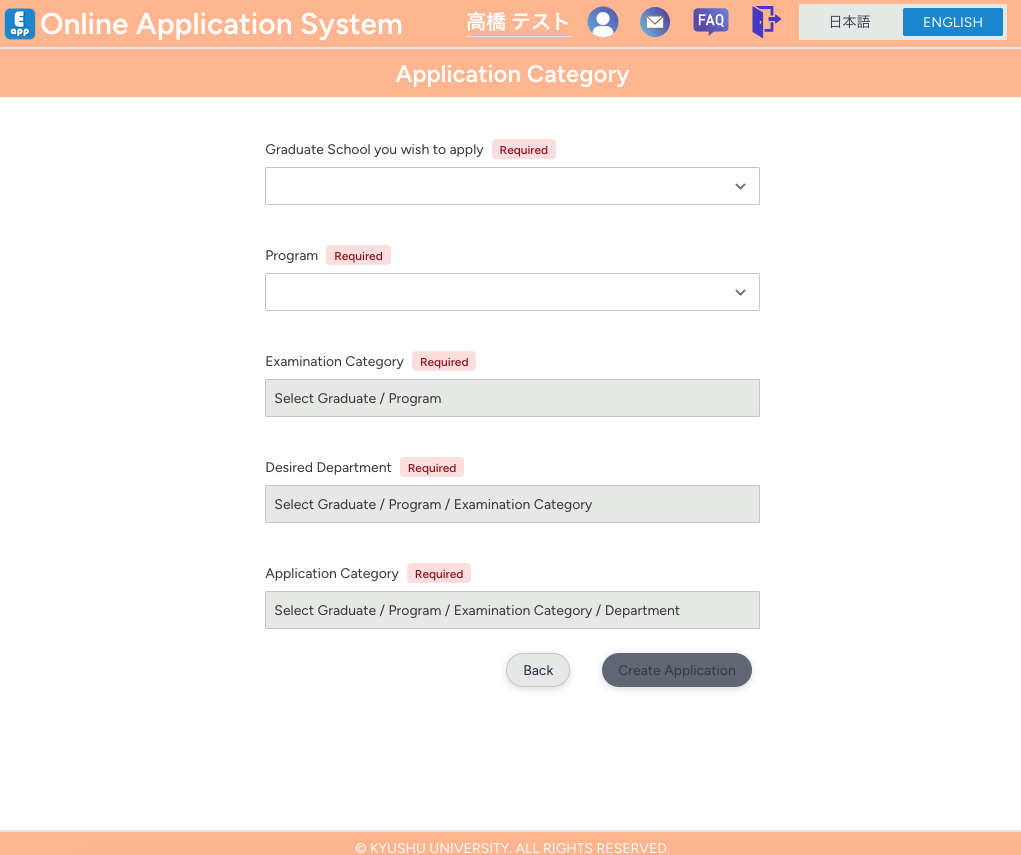Screen dimensions: 1021x855
Task: Log out using the exit door icon
Action: tap(765, 22)
